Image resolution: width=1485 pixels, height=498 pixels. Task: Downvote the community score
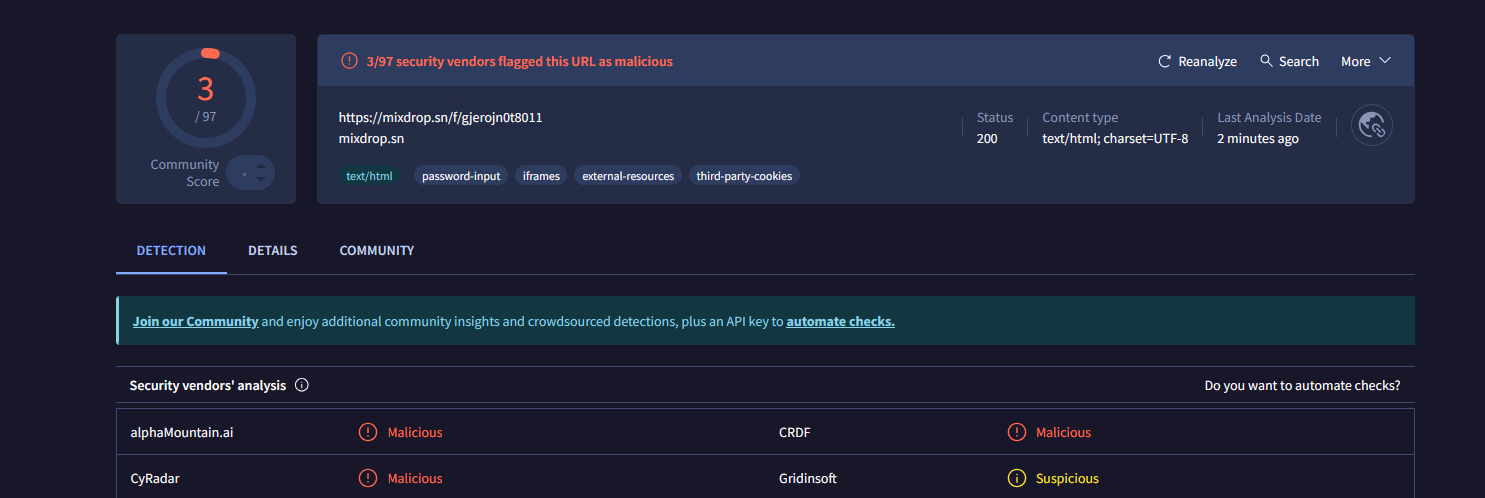pos(261,180)
